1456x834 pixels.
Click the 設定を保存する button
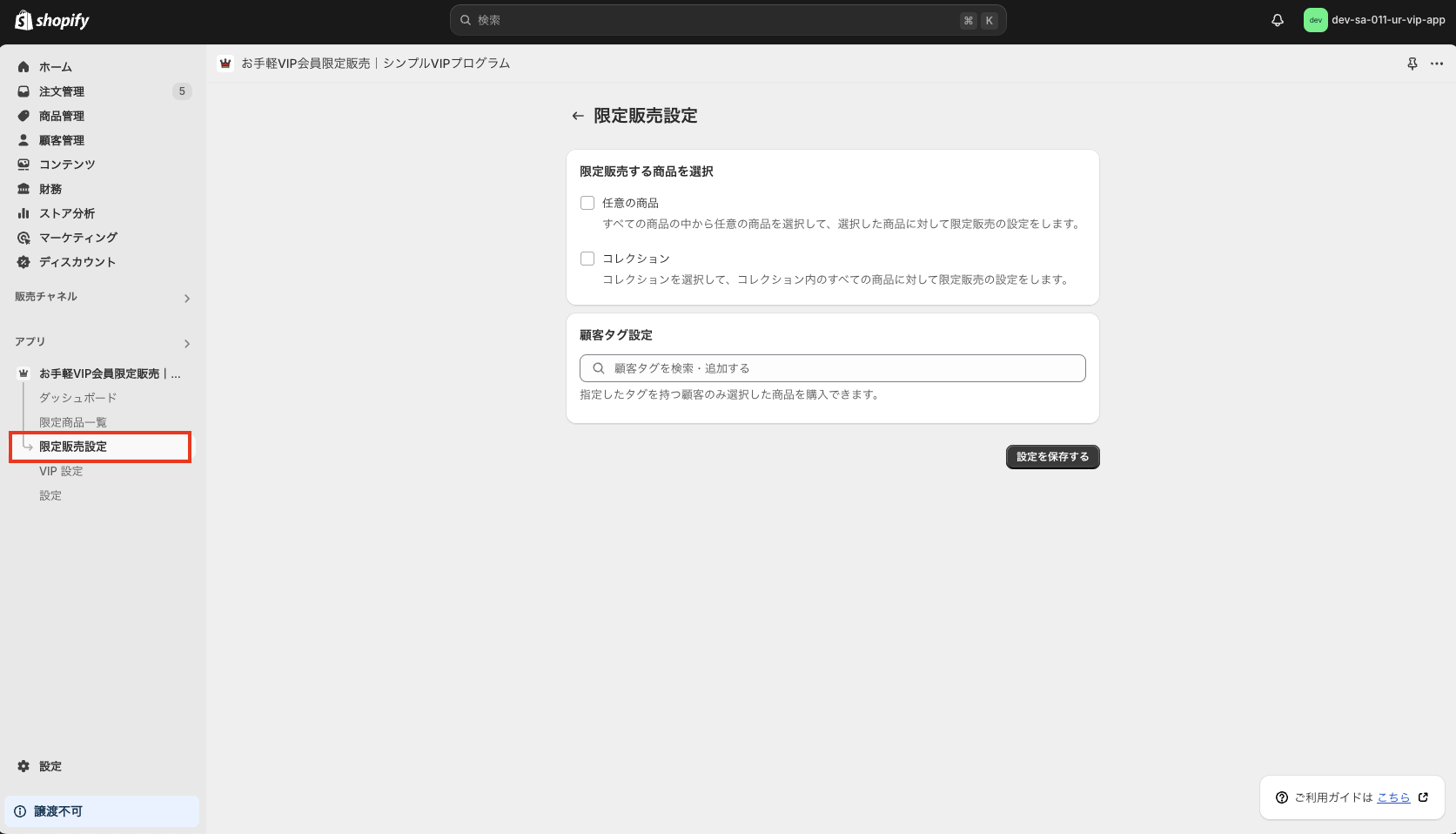click(x=1052, y=456)
